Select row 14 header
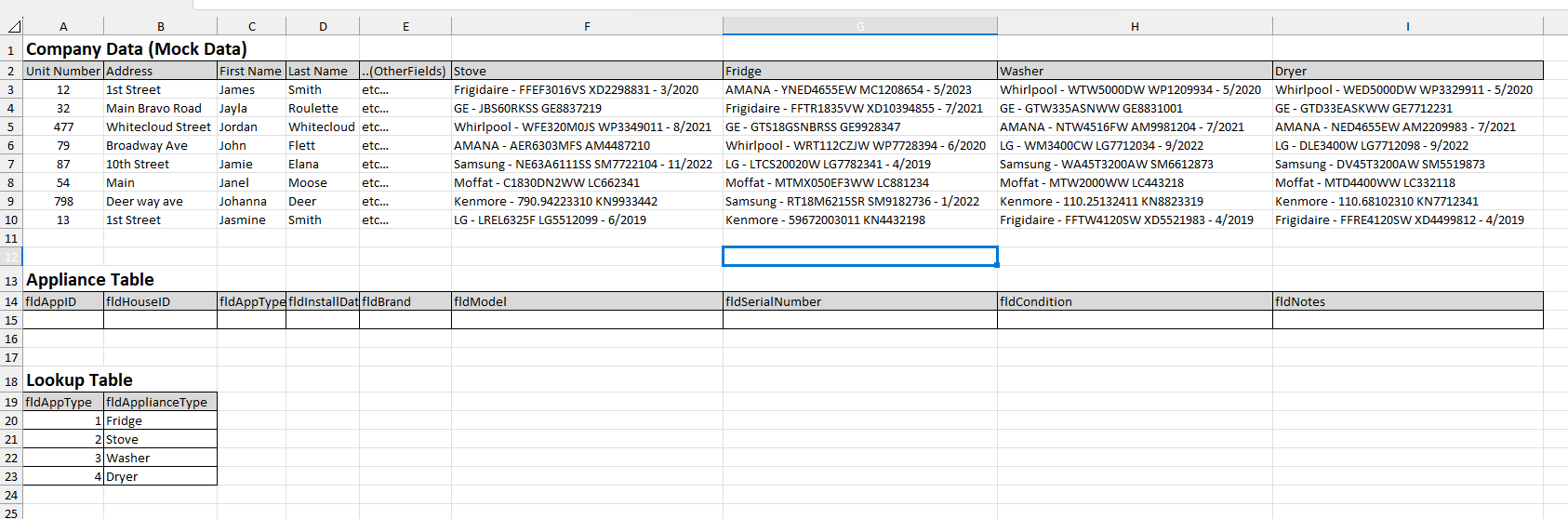 [11, 301]
